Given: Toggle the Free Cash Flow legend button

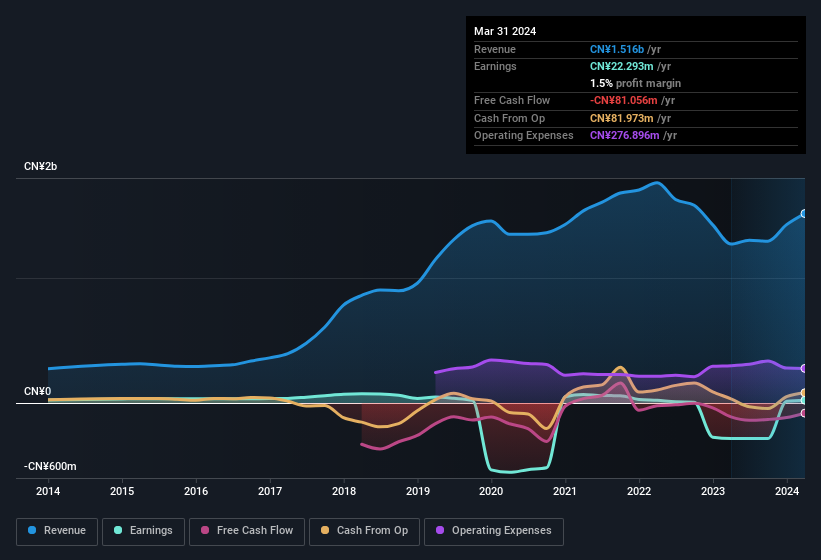Looking at the screenshot, I should point(247,531).
